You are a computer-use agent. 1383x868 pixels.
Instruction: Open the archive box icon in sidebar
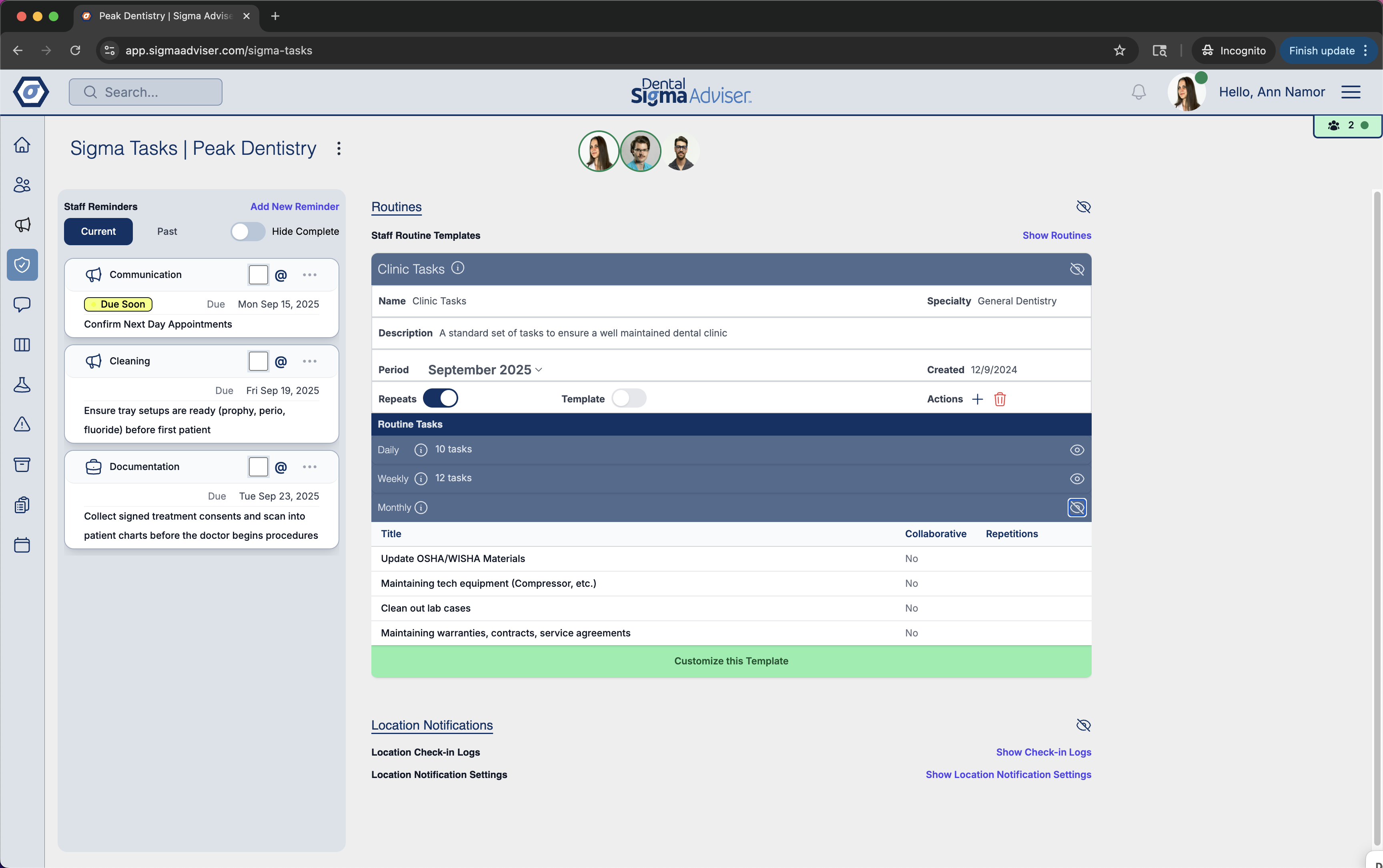click(22, 464)
